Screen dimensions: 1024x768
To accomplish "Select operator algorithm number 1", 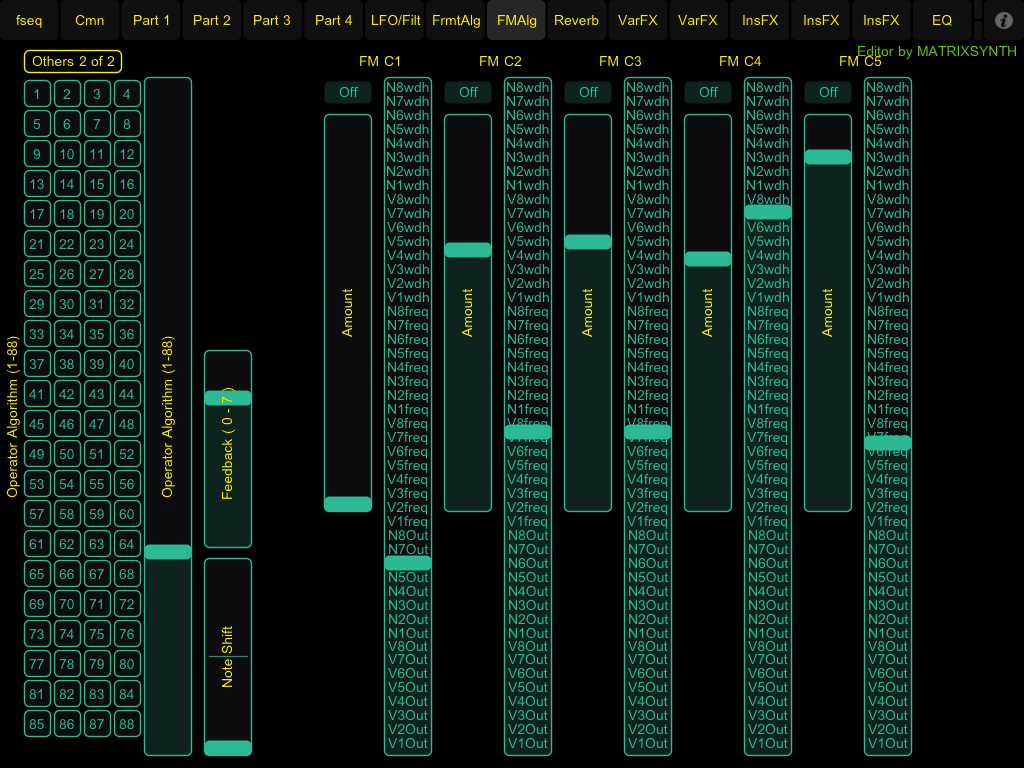I will [37, 95].
